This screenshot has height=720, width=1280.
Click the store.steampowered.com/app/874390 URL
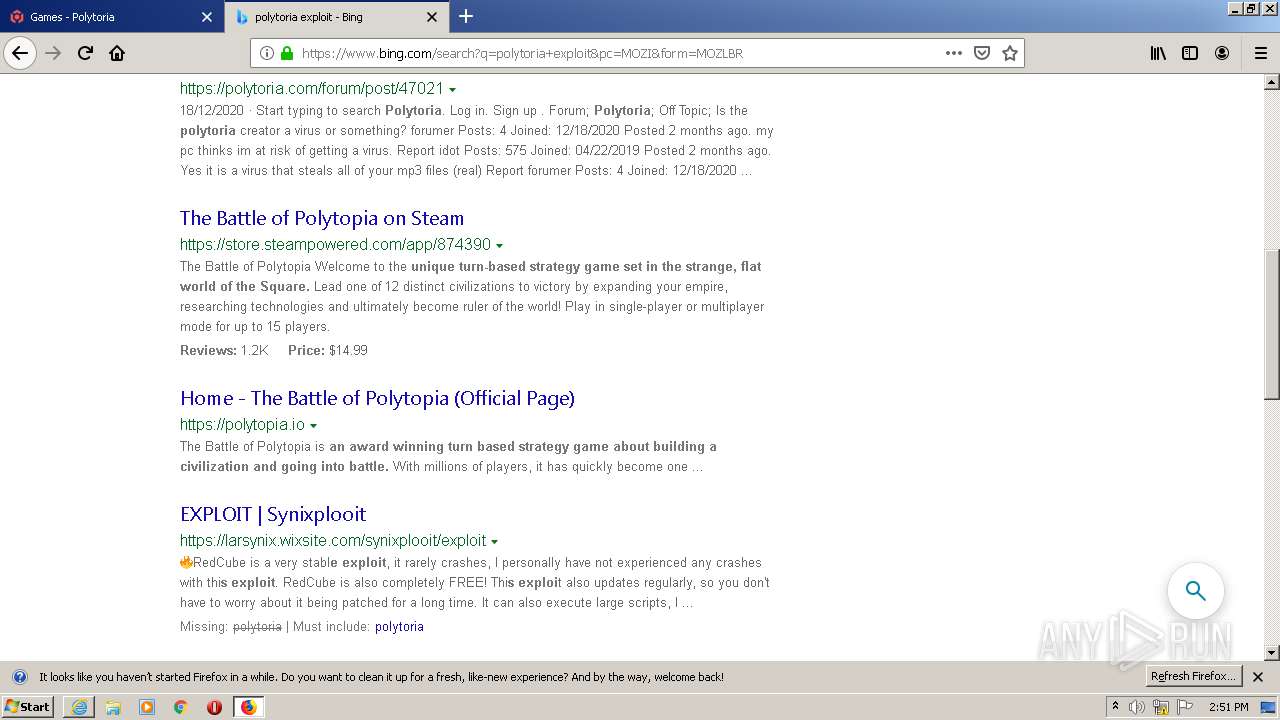pyautogui.click(x=335, y=245)
